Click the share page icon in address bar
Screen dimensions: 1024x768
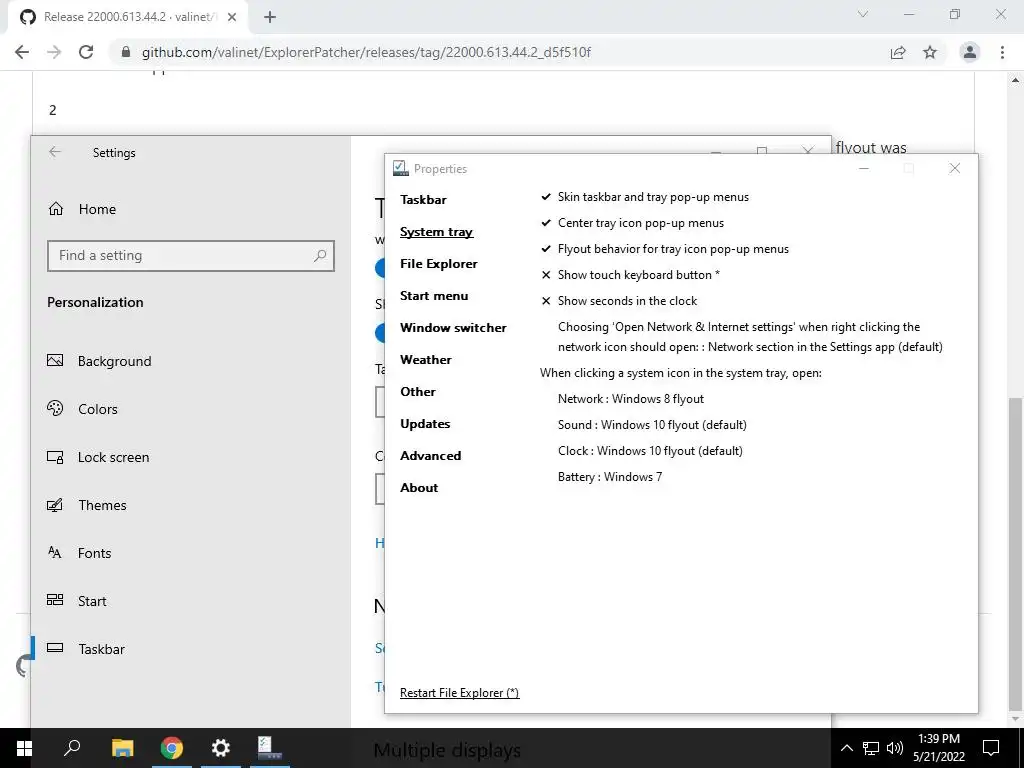pos(898,52)
